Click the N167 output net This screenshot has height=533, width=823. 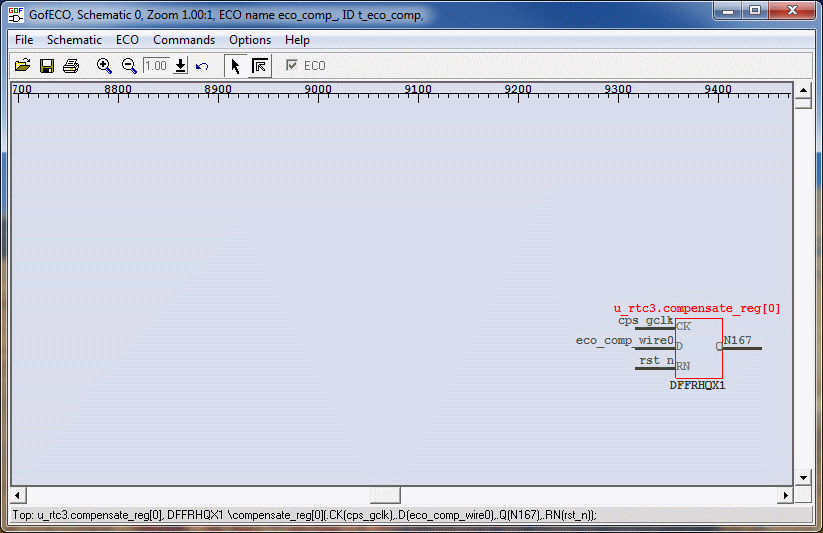[742, 347]
